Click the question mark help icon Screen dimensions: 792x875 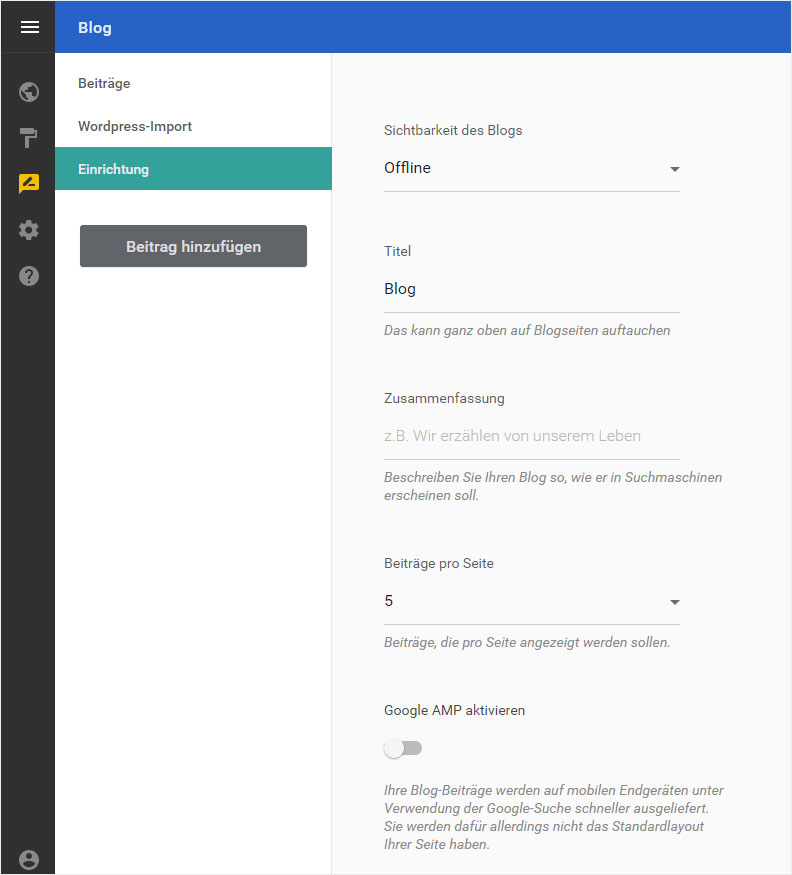tap(28, 276)
